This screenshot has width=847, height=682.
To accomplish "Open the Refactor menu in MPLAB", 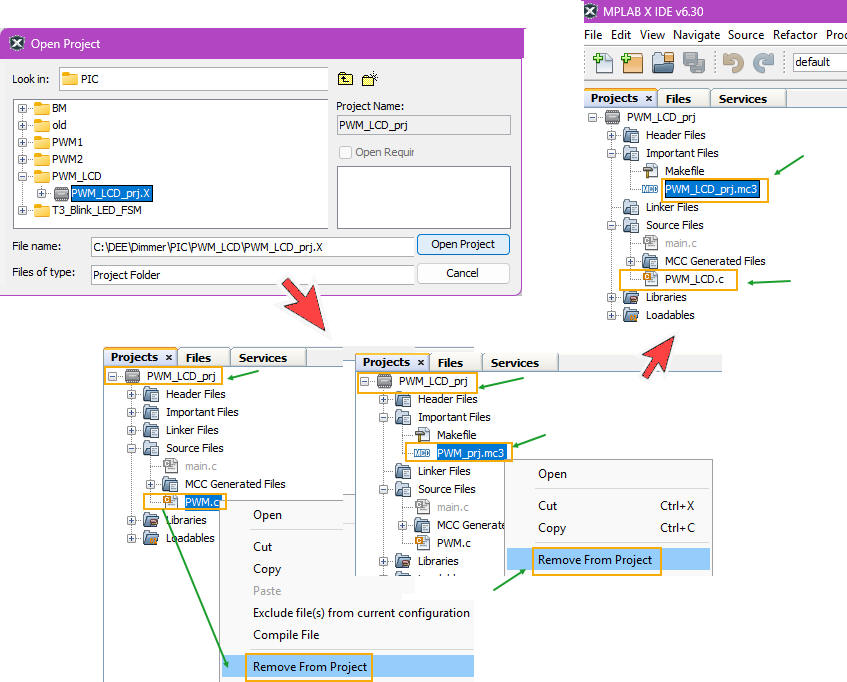I will click(x=795, y=34).
